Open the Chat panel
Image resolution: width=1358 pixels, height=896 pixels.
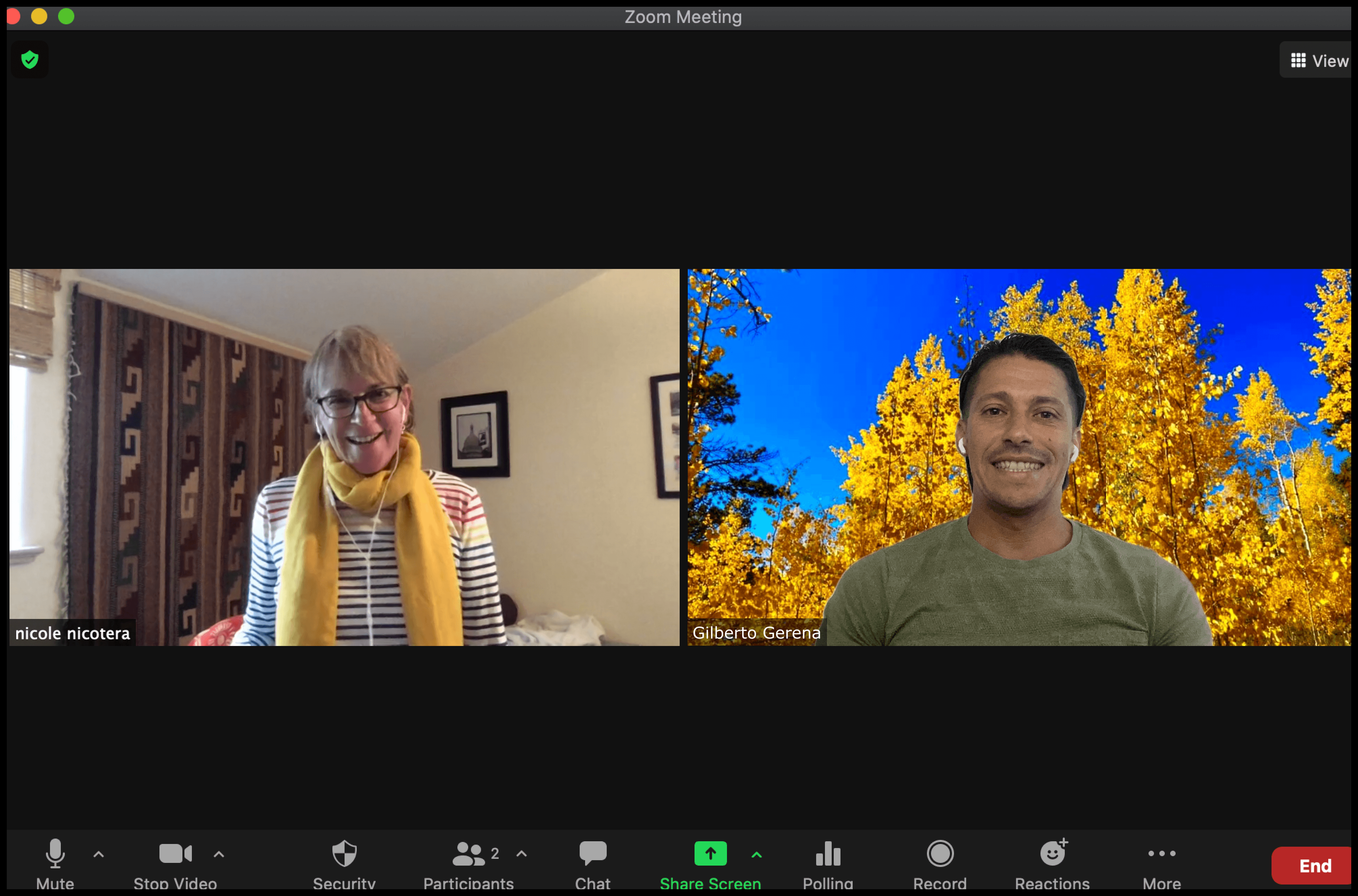click(x=593, y=854)
